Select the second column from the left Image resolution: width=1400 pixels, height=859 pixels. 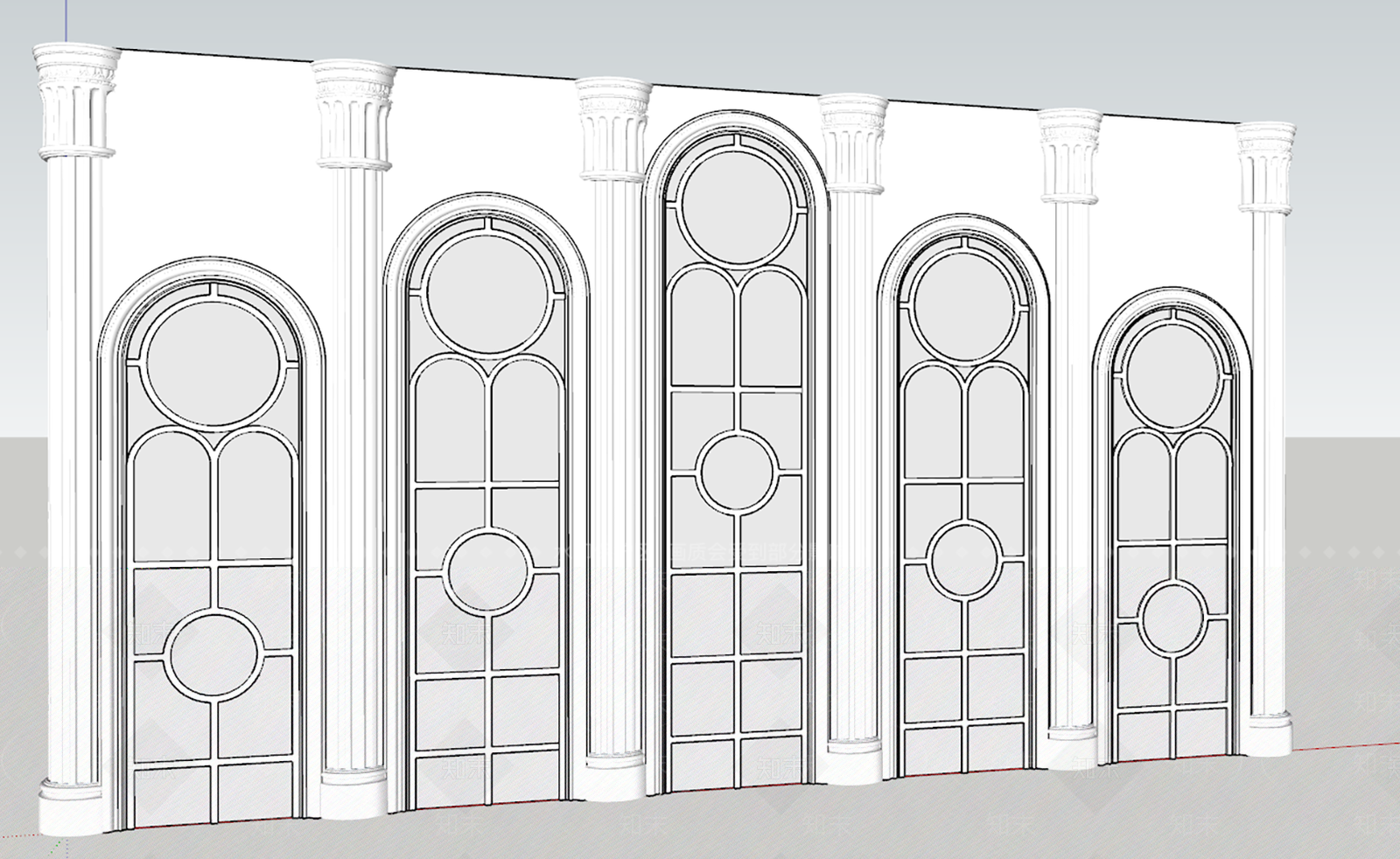[353, 437]
